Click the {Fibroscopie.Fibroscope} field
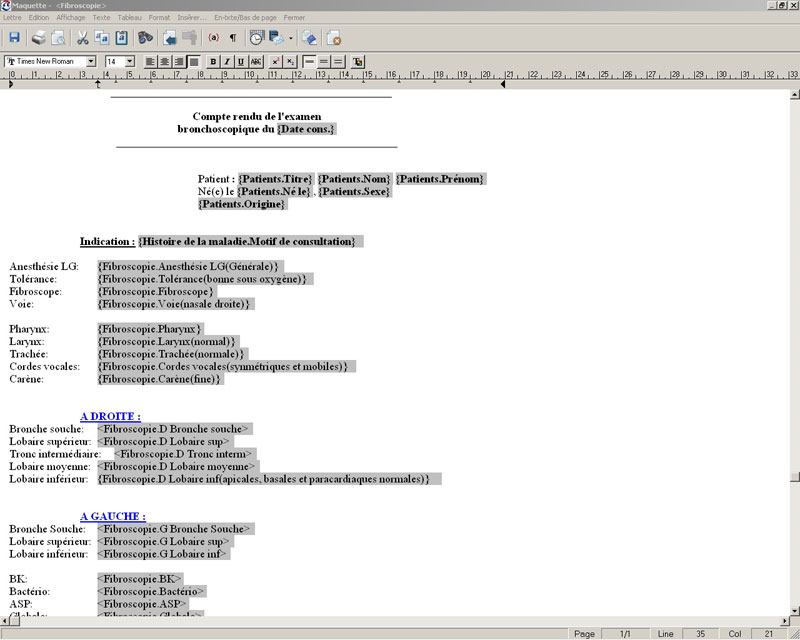800x640 pixels. tap(156, 292)
